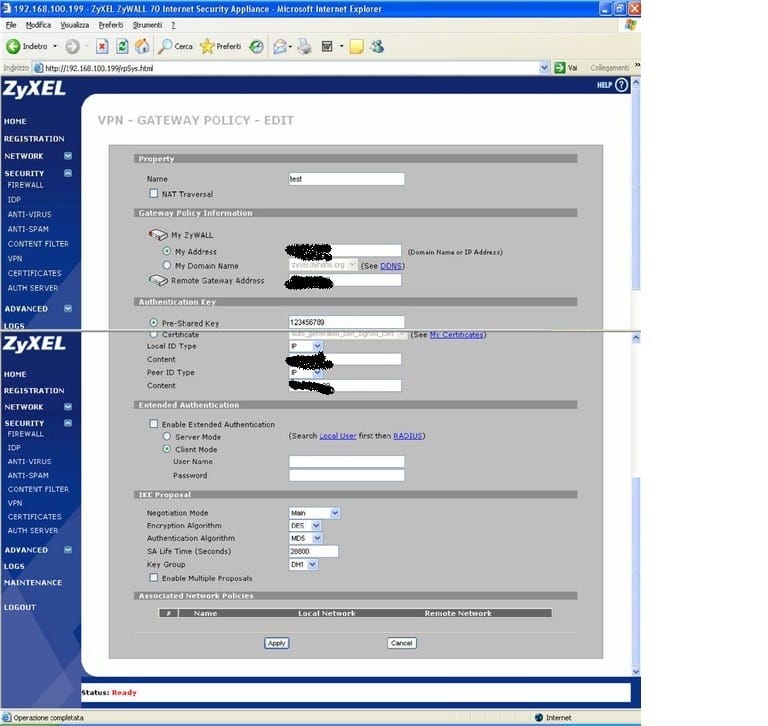
Task: Open the Key Group DH1 dropdown
Action: click(304, 565)
